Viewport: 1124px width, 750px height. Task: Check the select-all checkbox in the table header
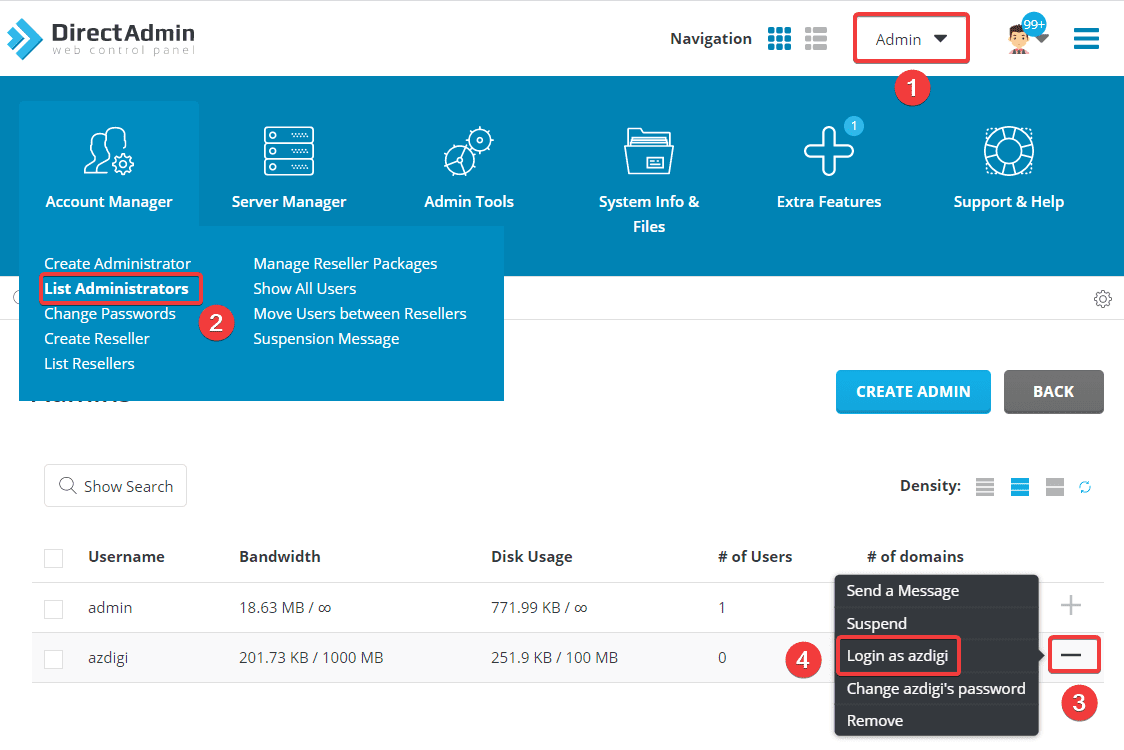point(53,557)
